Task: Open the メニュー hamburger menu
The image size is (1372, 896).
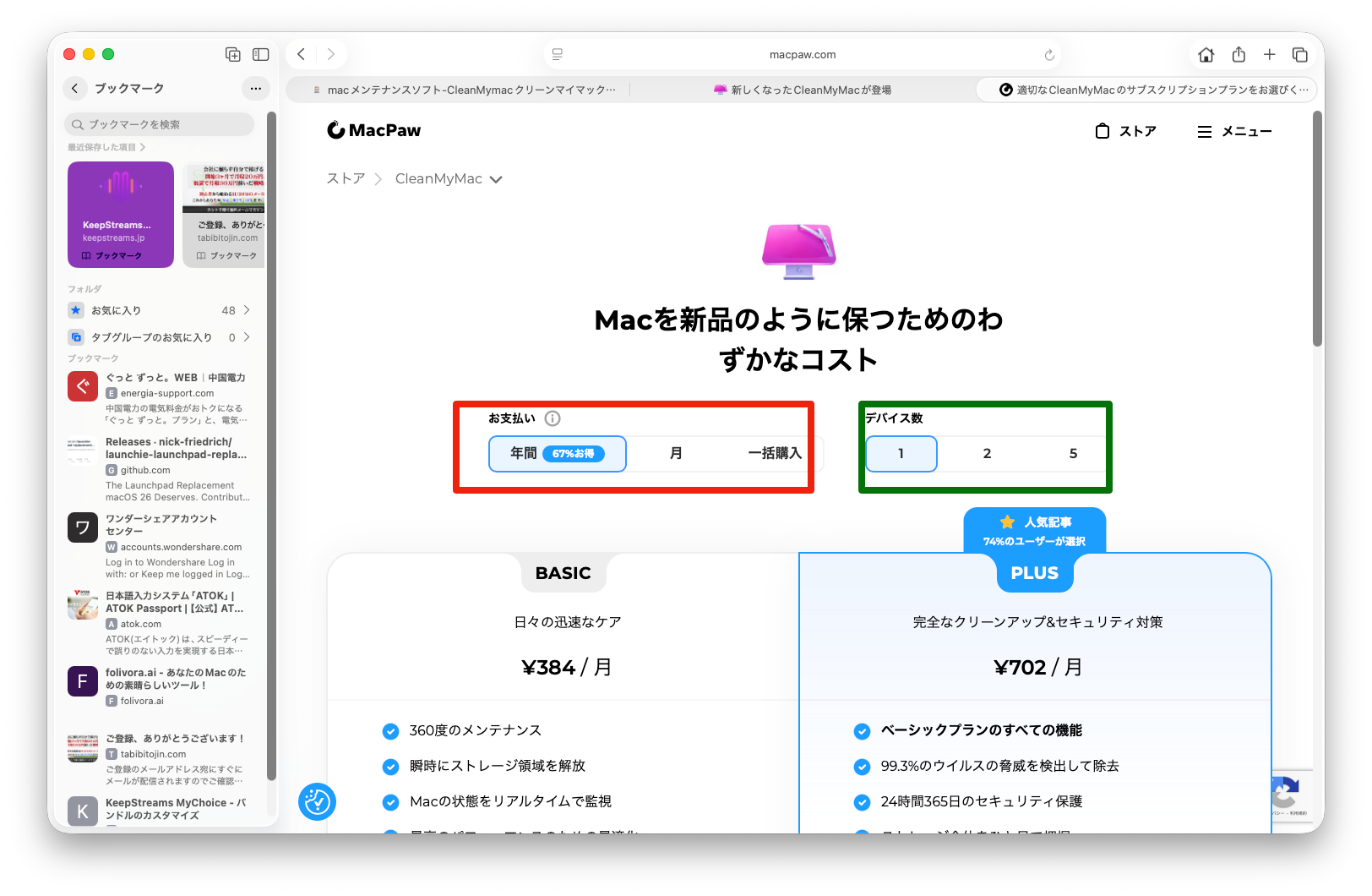Action: (1234, 131)
